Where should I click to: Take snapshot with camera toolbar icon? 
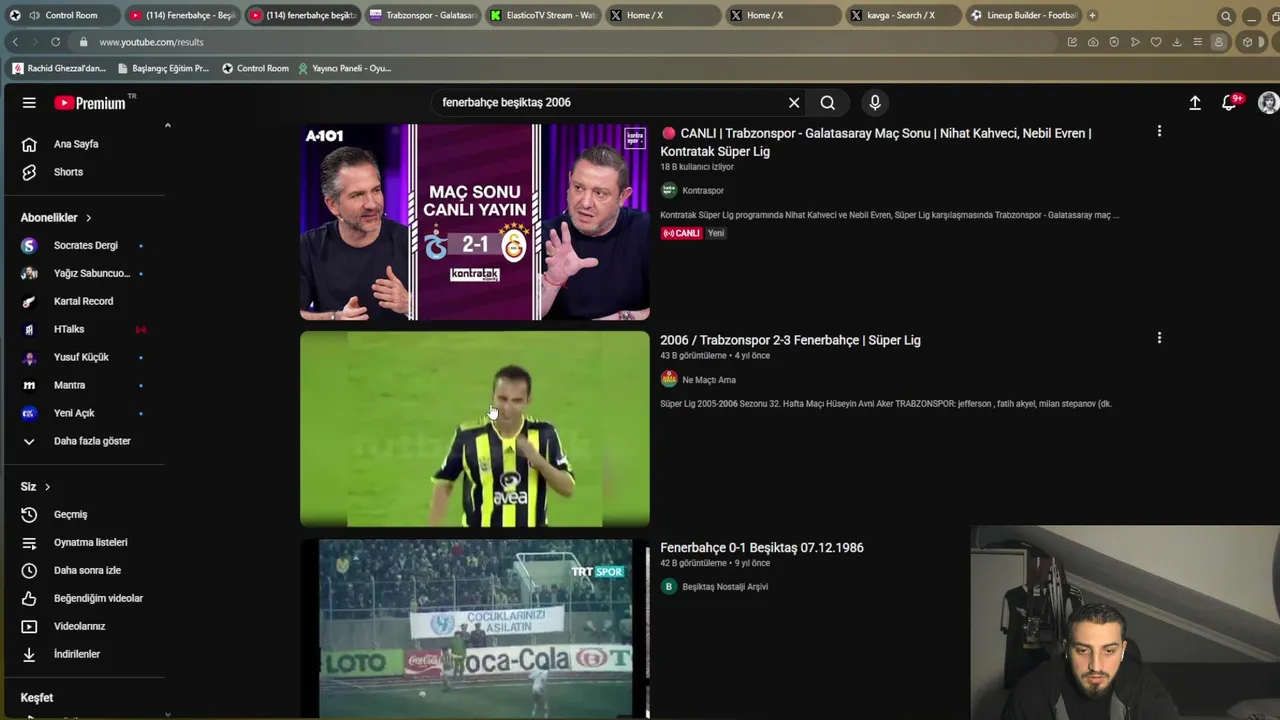point(1093,42)
